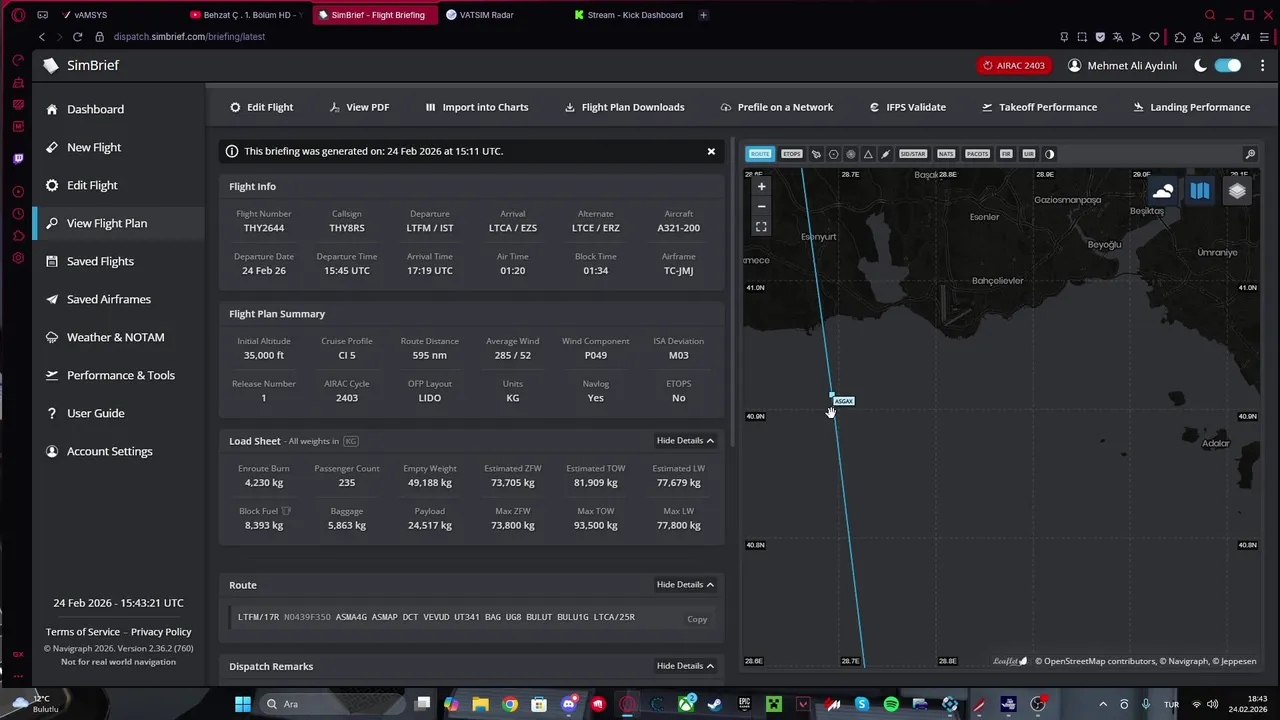Toggle ROUTE layer on map
This screenshot has height=720, width=1280.
tap(760, 154)
